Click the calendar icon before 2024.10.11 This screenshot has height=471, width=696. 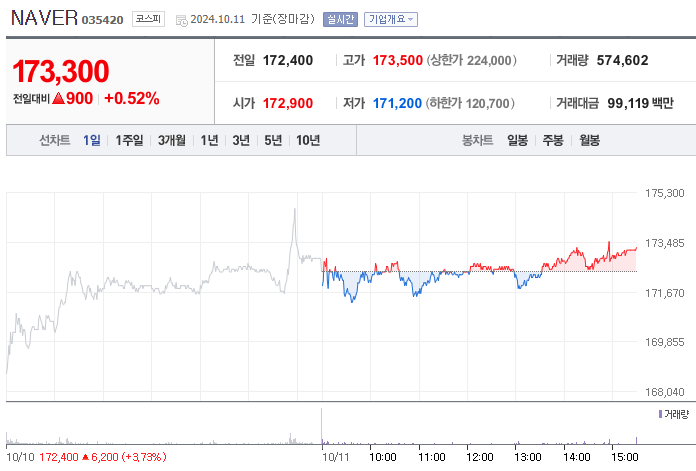coord(182,20)
